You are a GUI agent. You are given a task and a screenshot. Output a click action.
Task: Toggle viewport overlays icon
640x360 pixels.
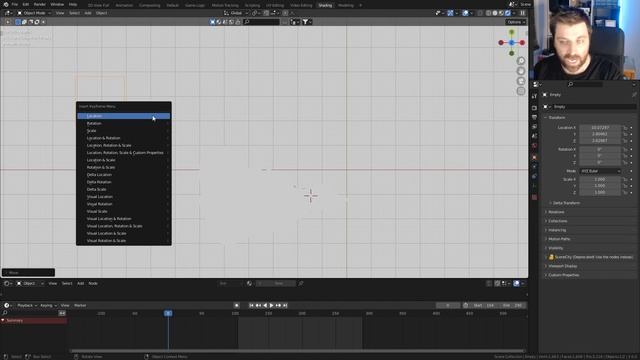[465, 13]
